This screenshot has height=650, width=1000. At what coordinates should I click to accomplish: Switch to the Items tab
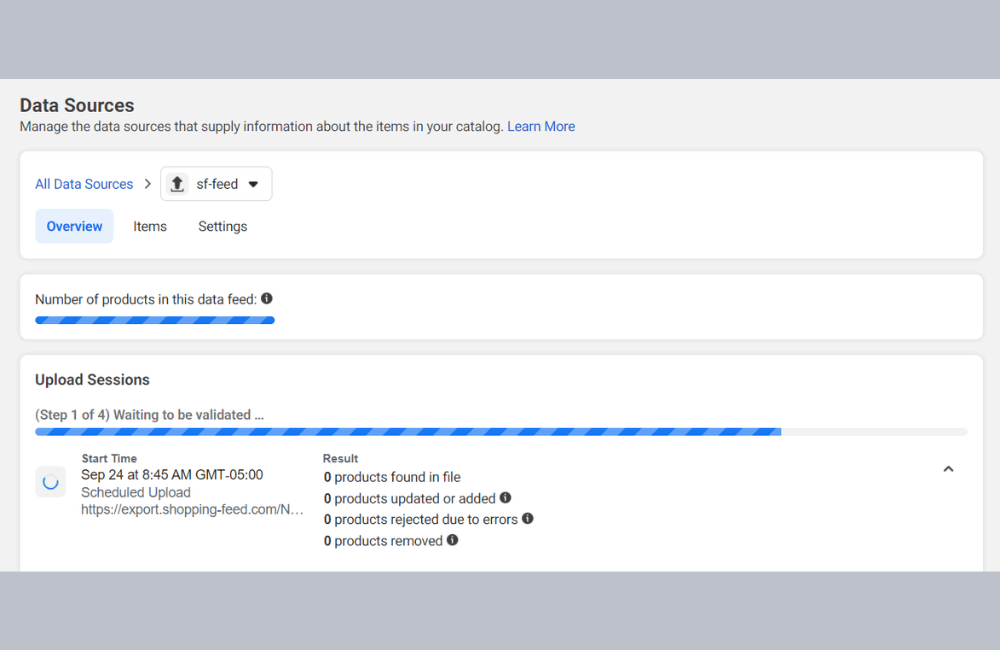tap(149, 226)
